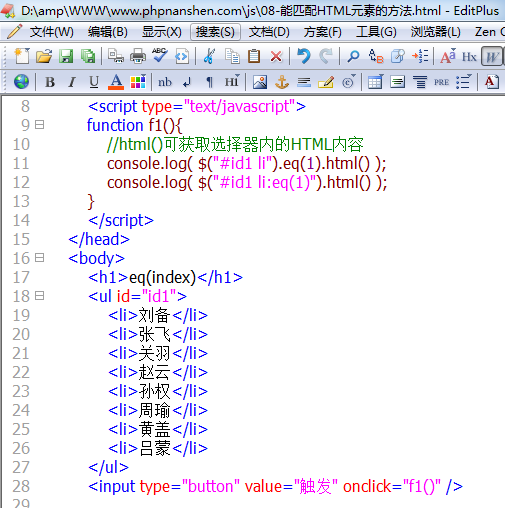Open the color palette grid icon

click(x=138, y=82)
